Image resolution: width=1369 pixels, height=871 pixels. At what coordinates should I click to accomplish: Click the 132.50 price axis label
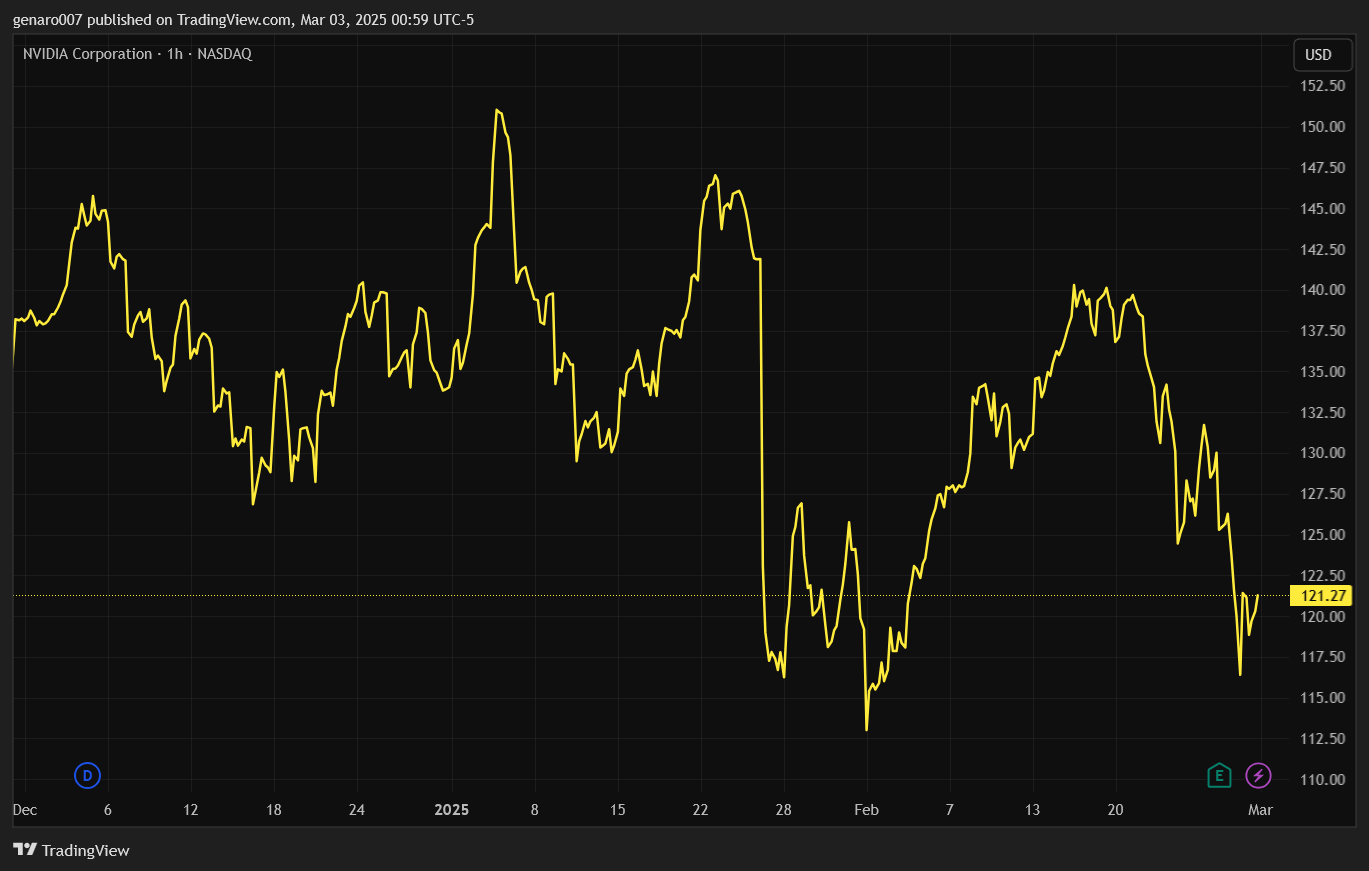[1322, 413]
